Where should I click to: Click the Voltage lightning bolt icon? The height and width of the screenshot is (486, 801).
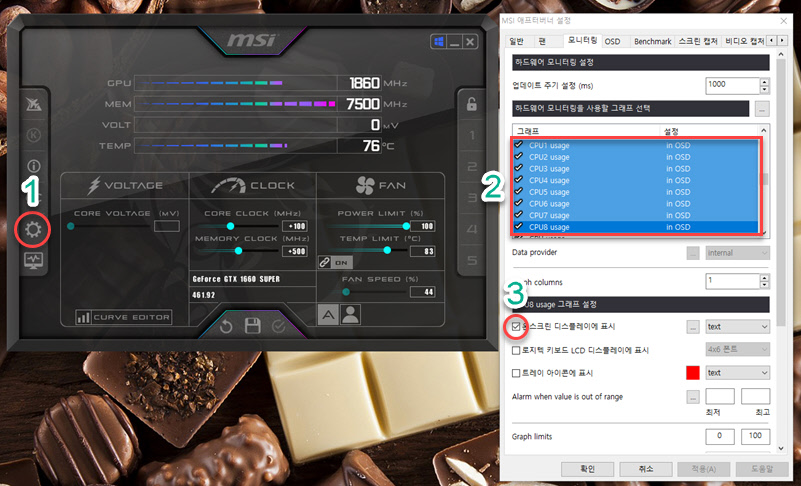[x=93, y=186]
